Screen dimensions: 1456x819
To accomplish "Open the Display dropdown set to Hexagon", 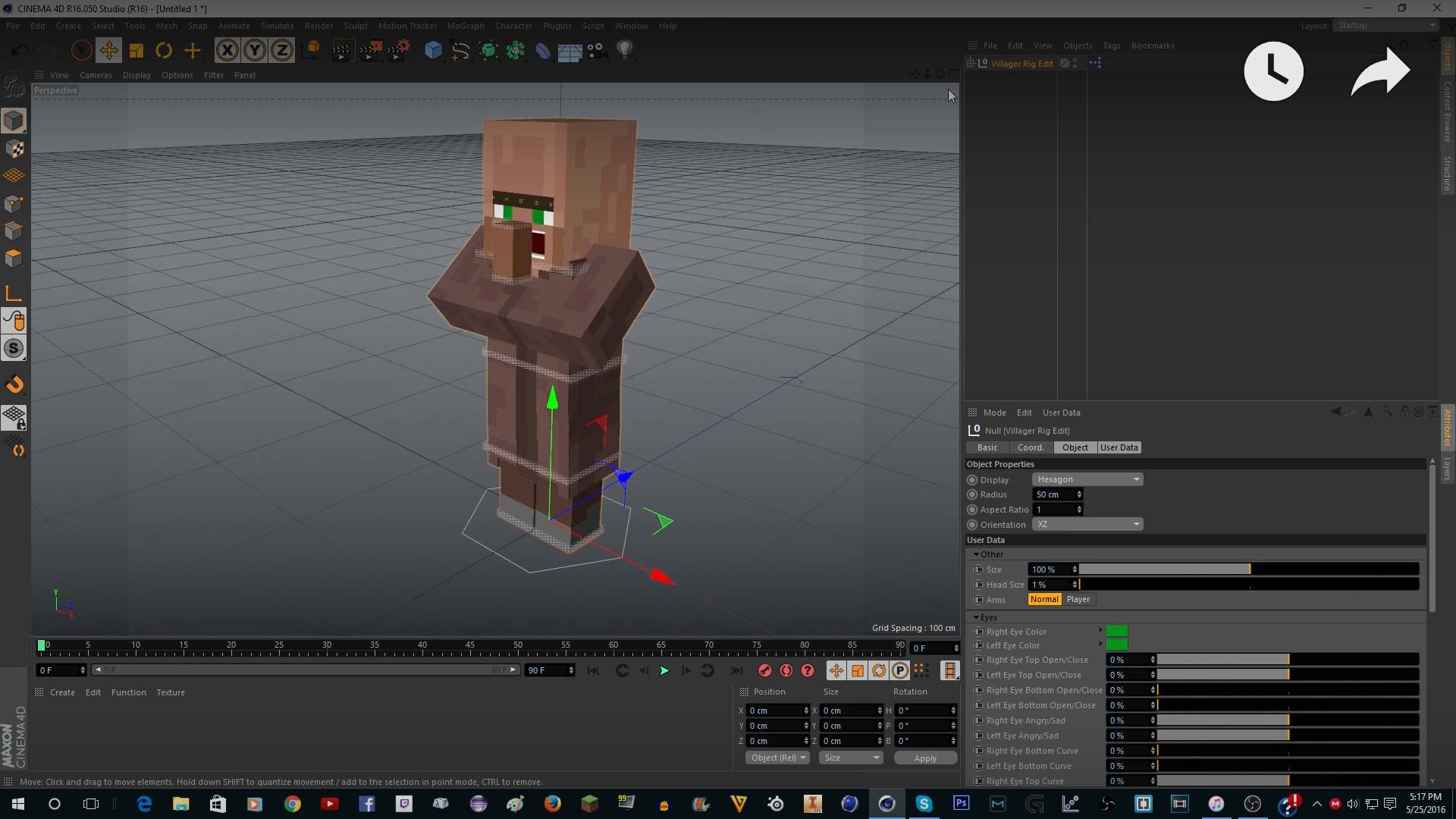I will coord(1087,479).
